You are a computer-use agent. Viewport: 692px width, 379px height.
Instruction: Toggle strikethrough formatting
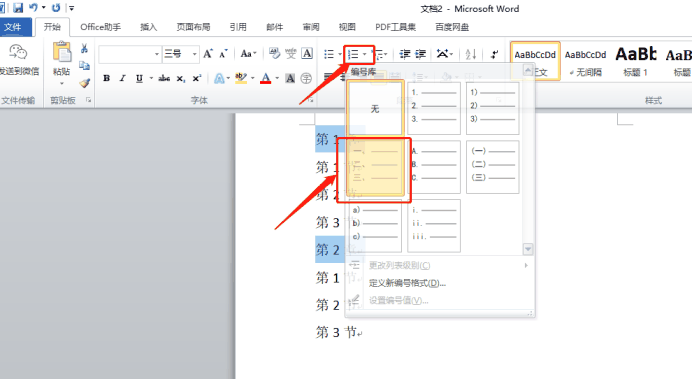tap(164, 78)
